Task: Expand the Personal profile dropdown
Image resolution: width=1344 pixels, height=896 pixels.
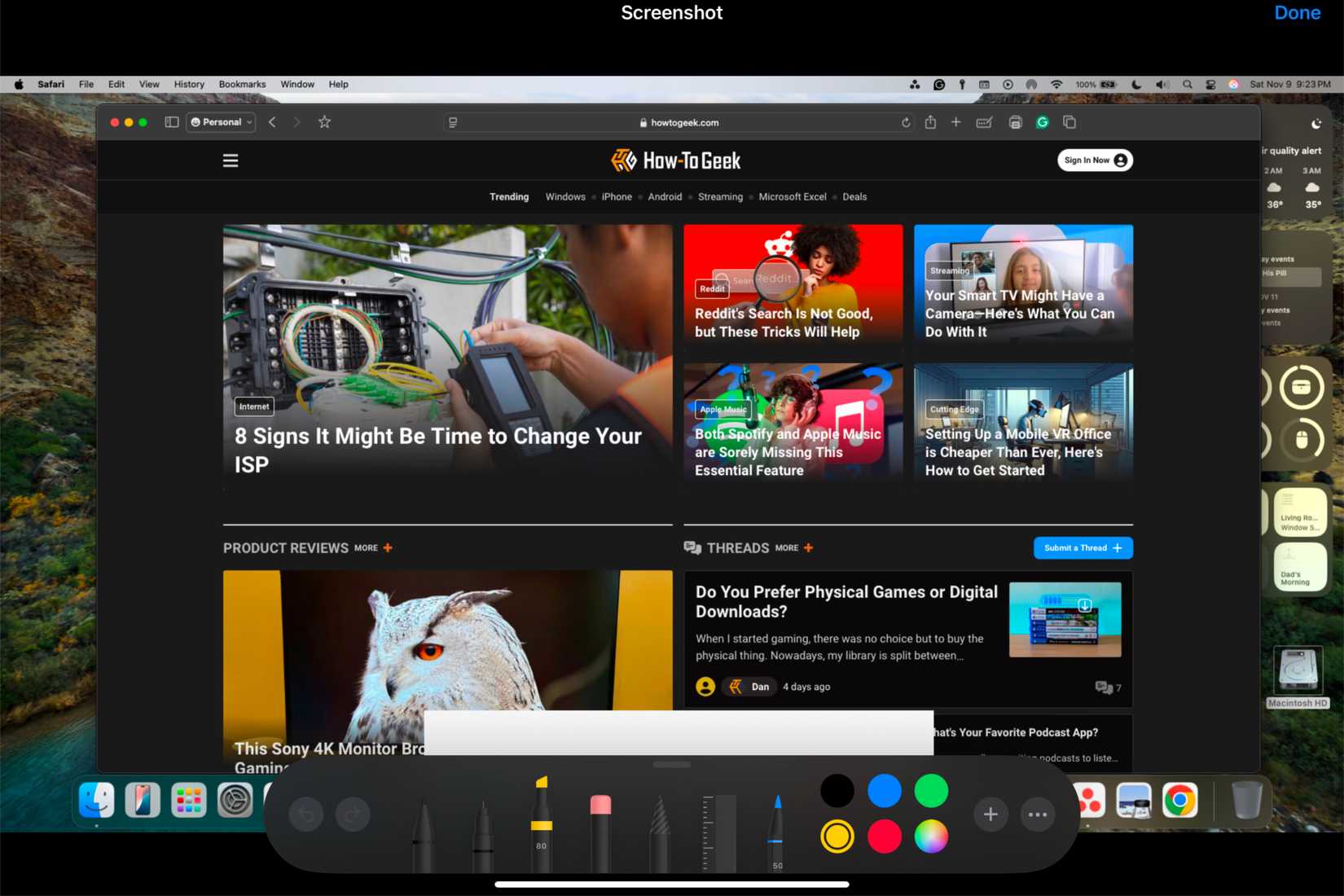Action: [x=222, y=122]
